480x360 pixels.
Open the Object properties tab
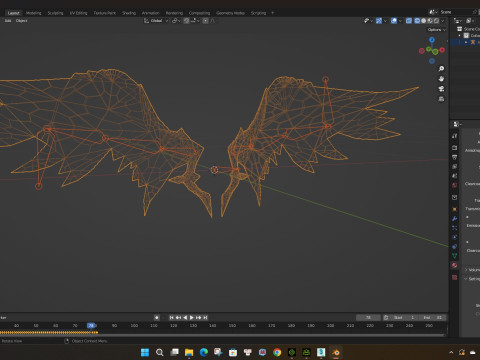pyautogui.click(x=455, y=209)
